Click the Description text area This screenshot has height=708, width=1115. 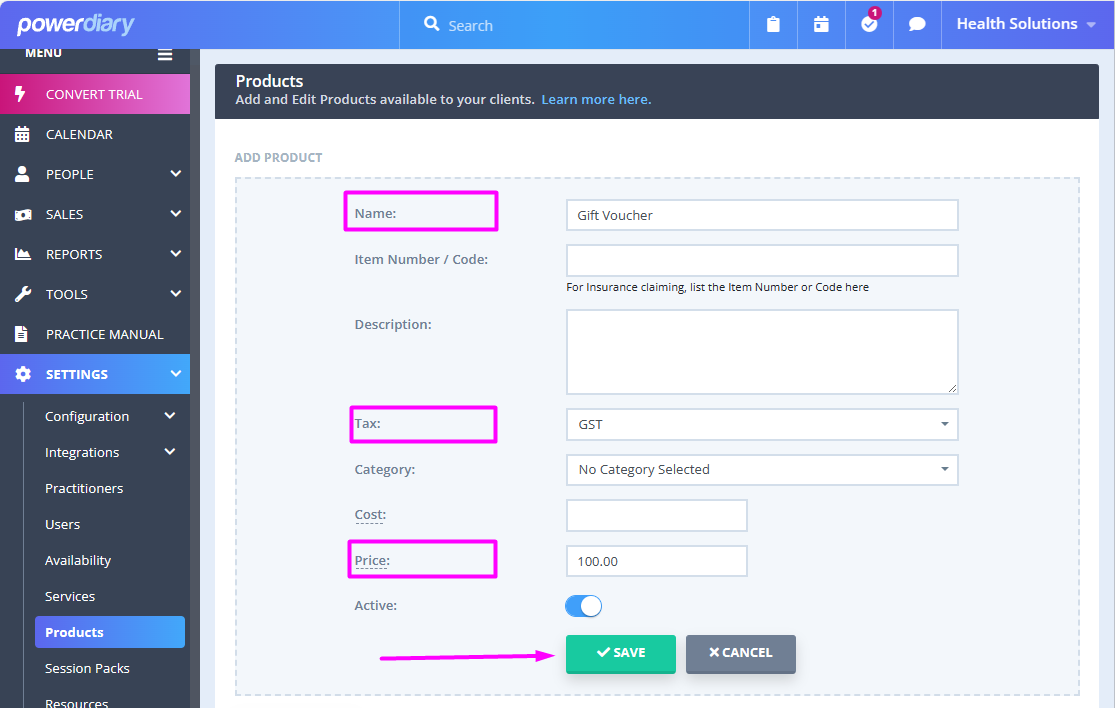[x=762, y=352]
